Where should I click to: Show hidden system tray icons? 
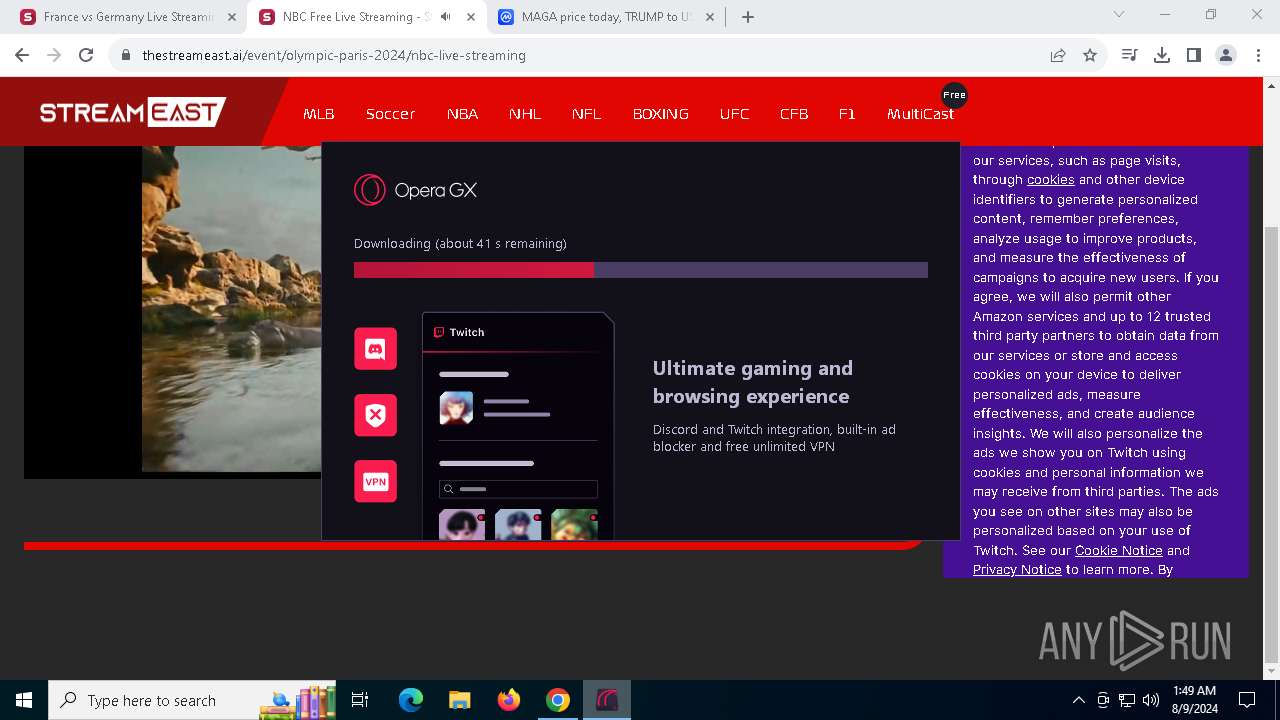(x=1078, y=700)
